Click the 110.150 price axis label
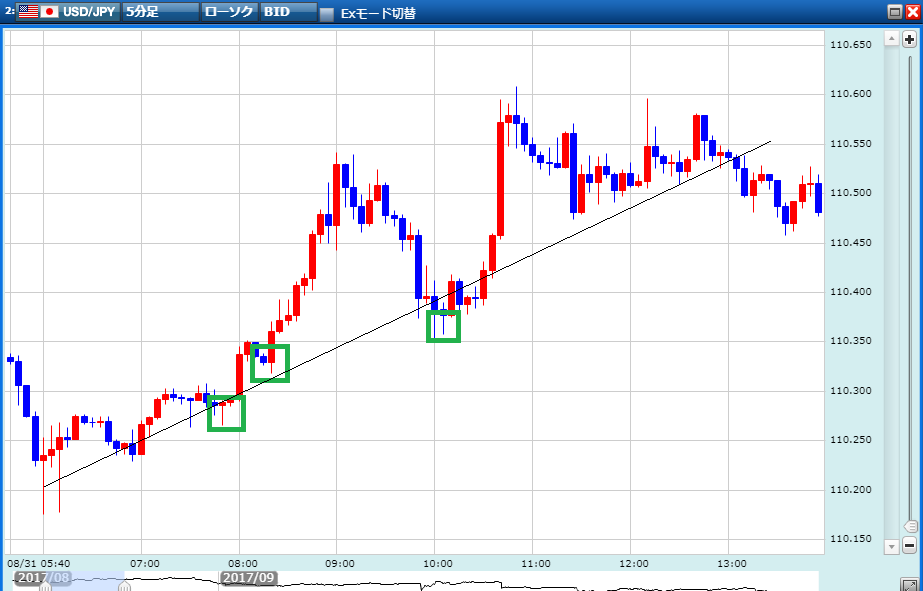This screenshot has width=923, height=591. tap(851, 539)
